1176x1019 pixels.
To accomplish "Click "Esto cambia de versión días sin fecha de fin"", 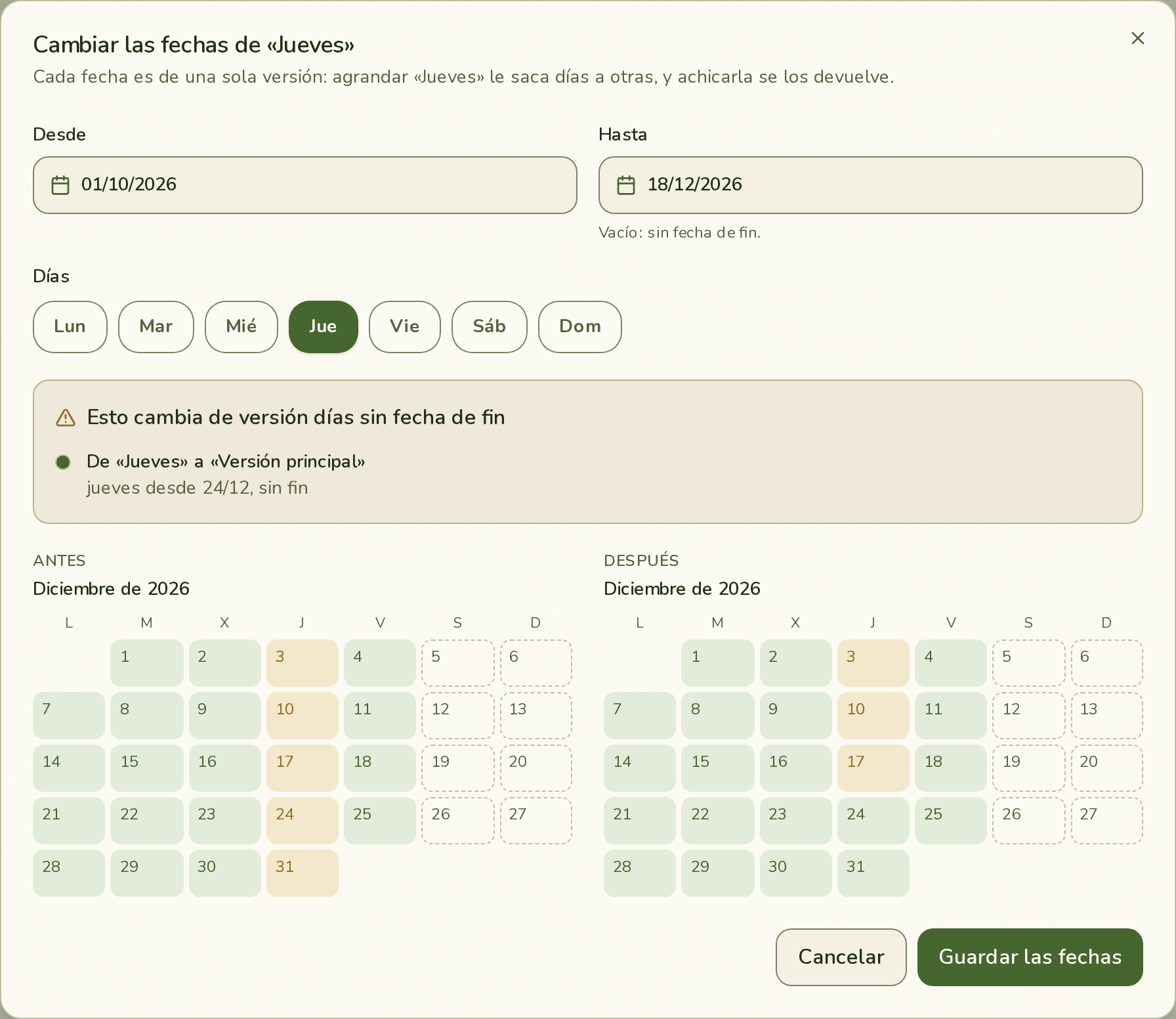I will 296,418.
